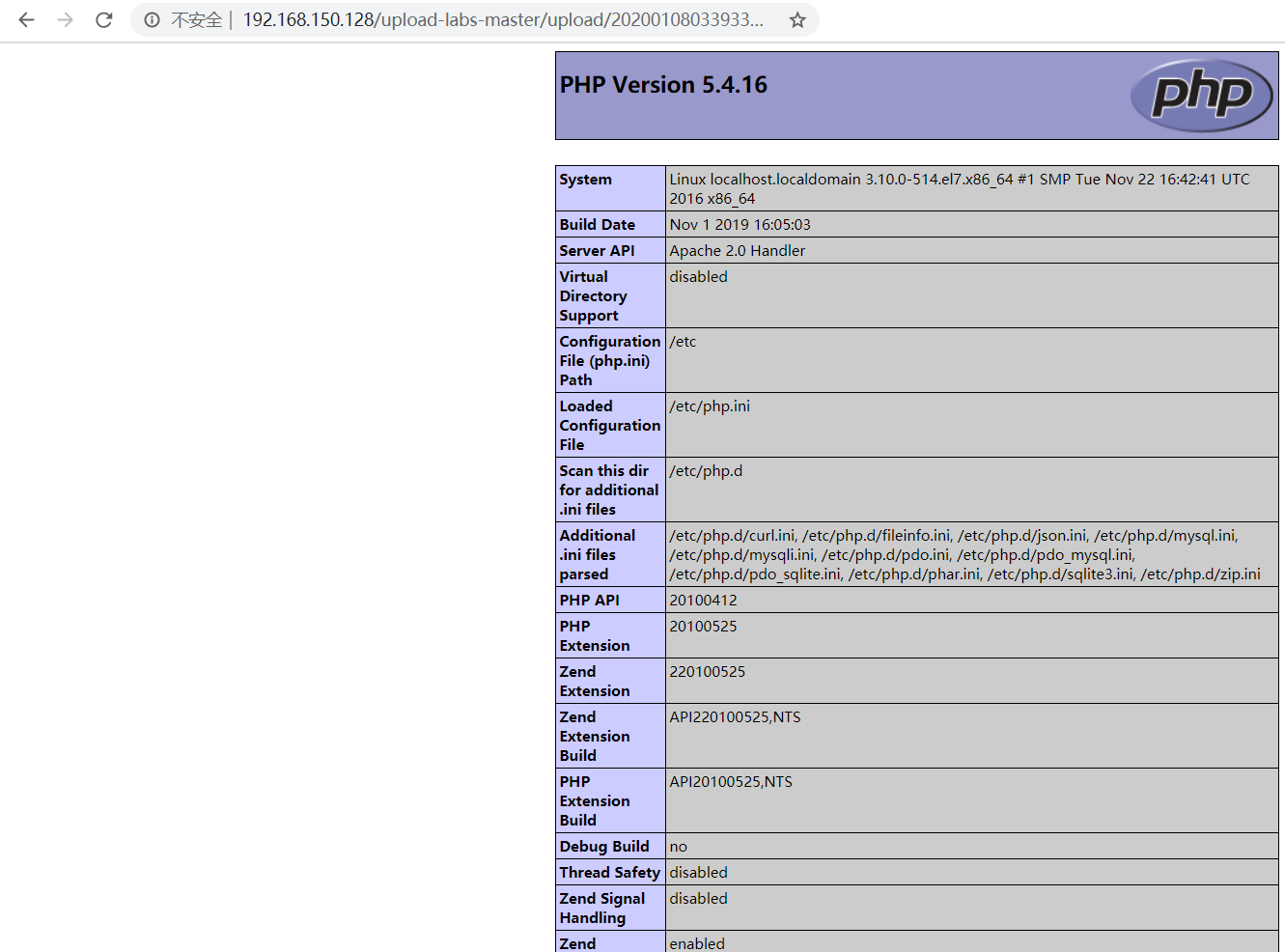This screenshot has width=1285, height=952.
Task: Select the API220100525,NTS value
Action: click(x=736, y=717)
